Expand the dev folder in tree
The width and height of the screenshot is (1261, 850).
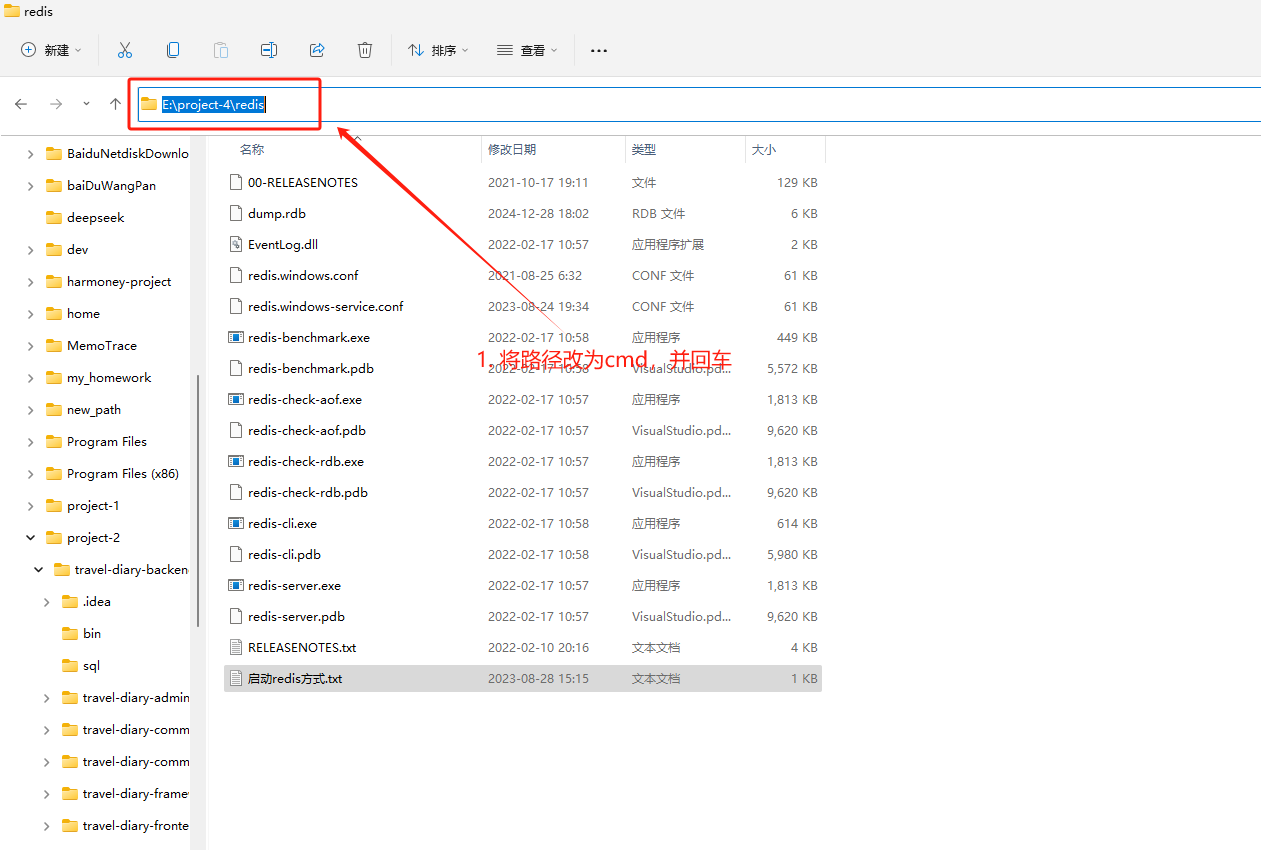click(31, 249)
